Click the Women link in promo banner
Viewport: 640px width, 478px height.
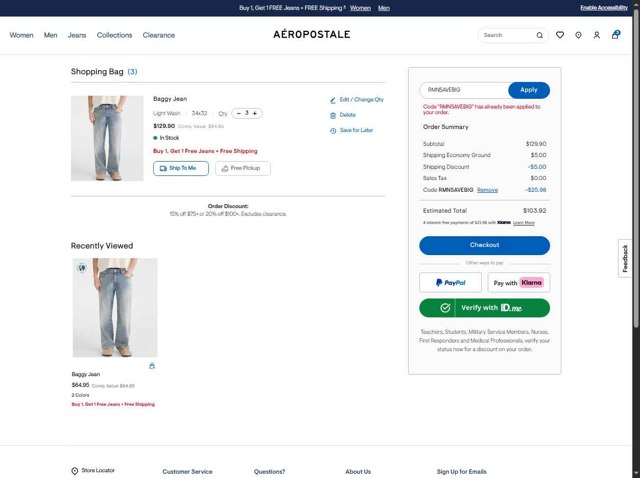pos(360,8)
